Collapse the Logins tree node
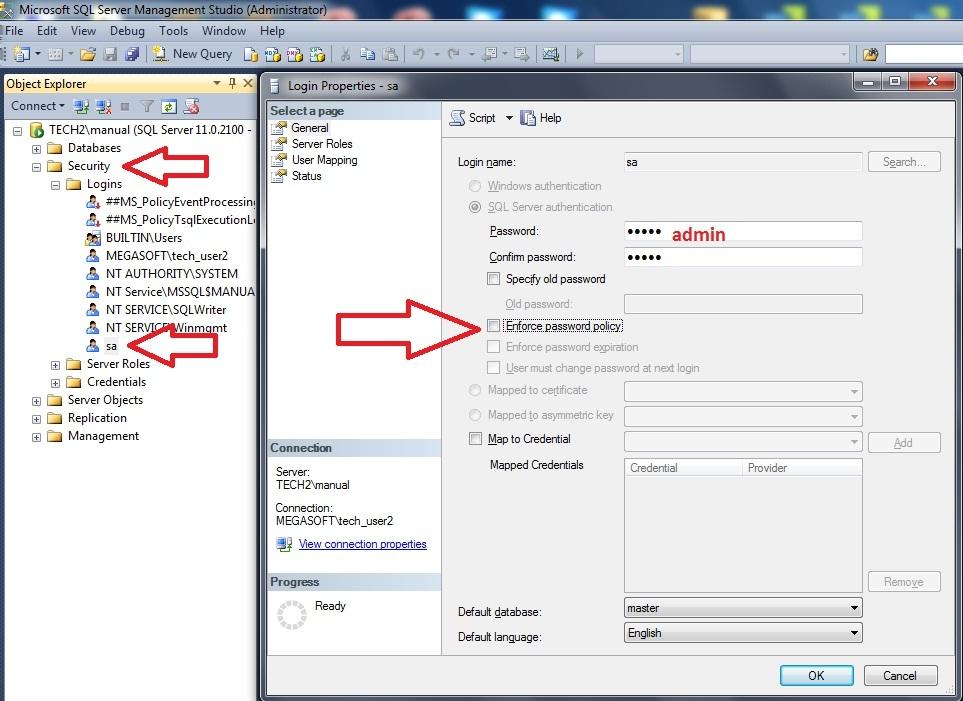Screen dimensions: 963x701 click(x=55, y=184)
